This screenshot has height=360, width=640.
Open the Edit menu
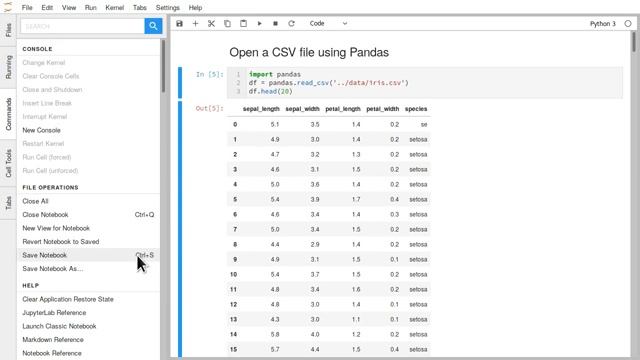coord(47,7)
